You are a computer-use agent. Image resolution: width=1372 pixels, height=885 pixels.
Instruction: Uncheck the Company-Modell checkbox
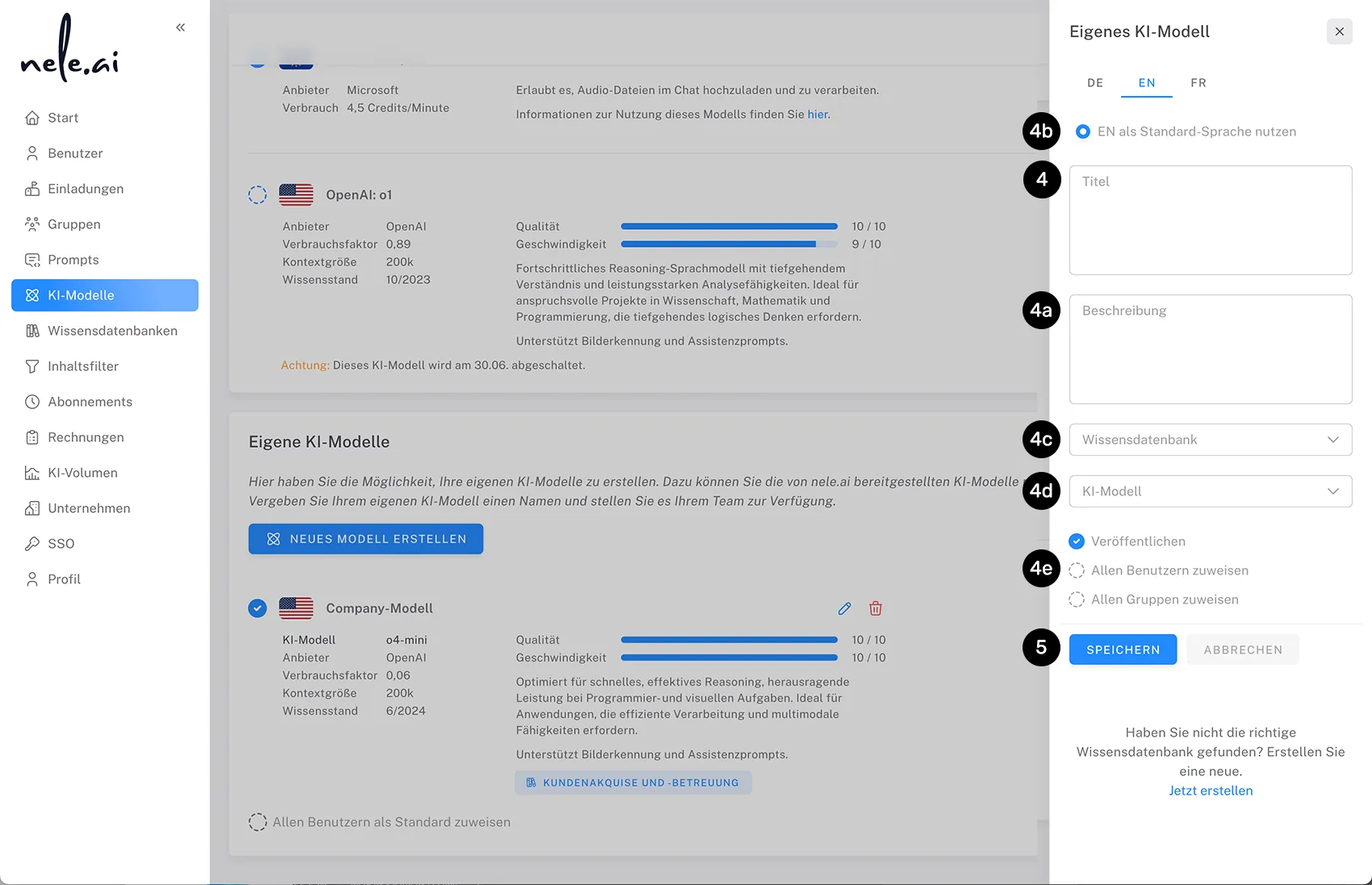click(257, 608)
